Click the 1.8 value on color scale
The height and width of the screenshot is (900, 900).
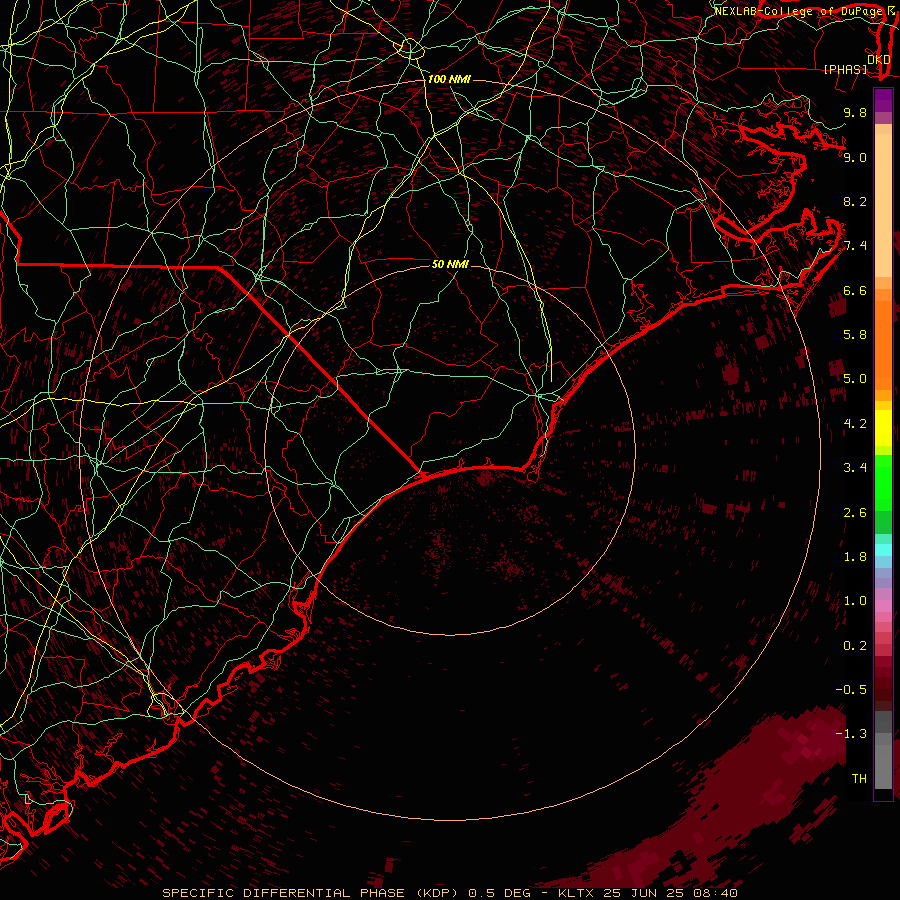(x=855, y=557)
